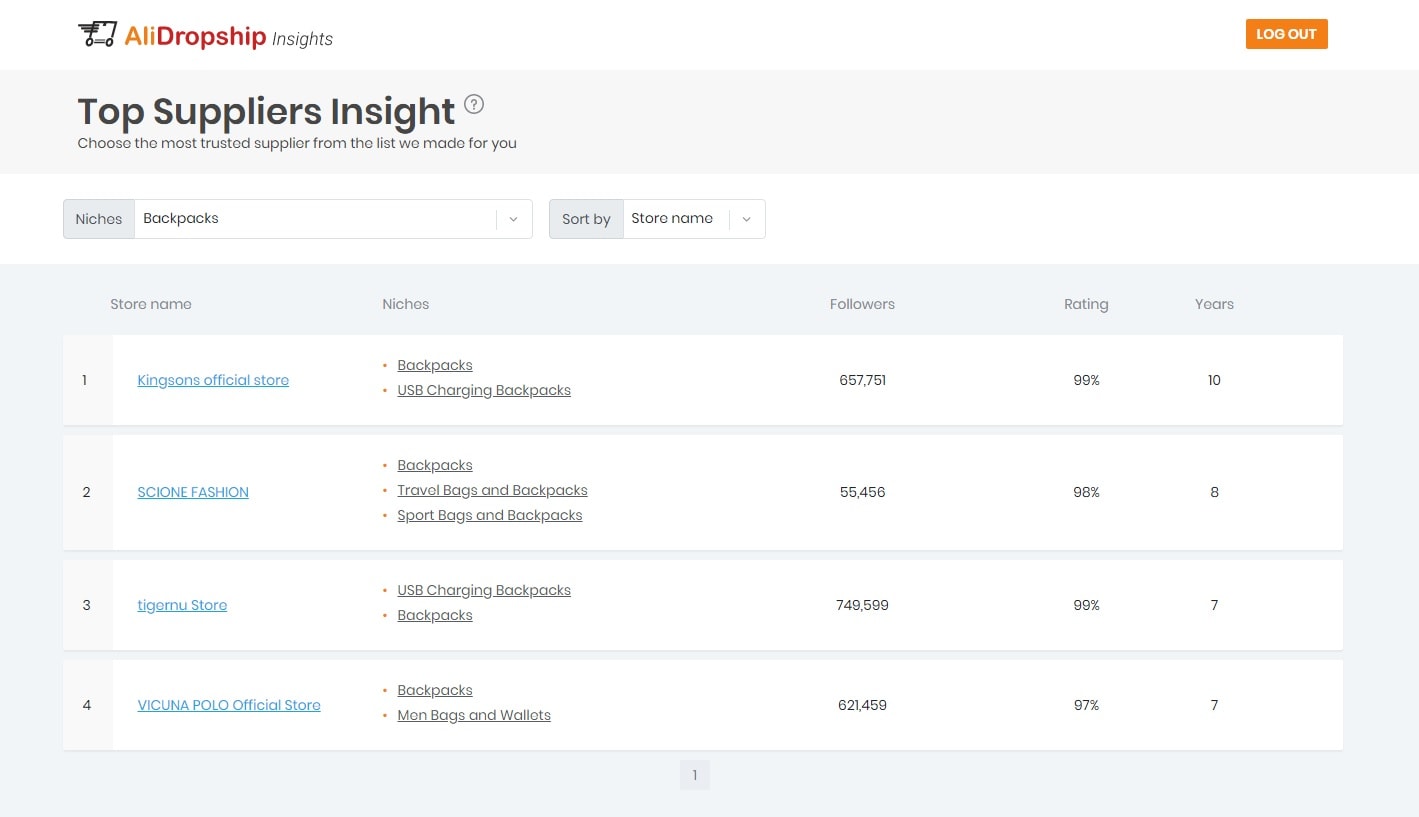Click Travel Bags and Backpacks niche link
The image size is (1419, 817).
[x=492, y=490]
